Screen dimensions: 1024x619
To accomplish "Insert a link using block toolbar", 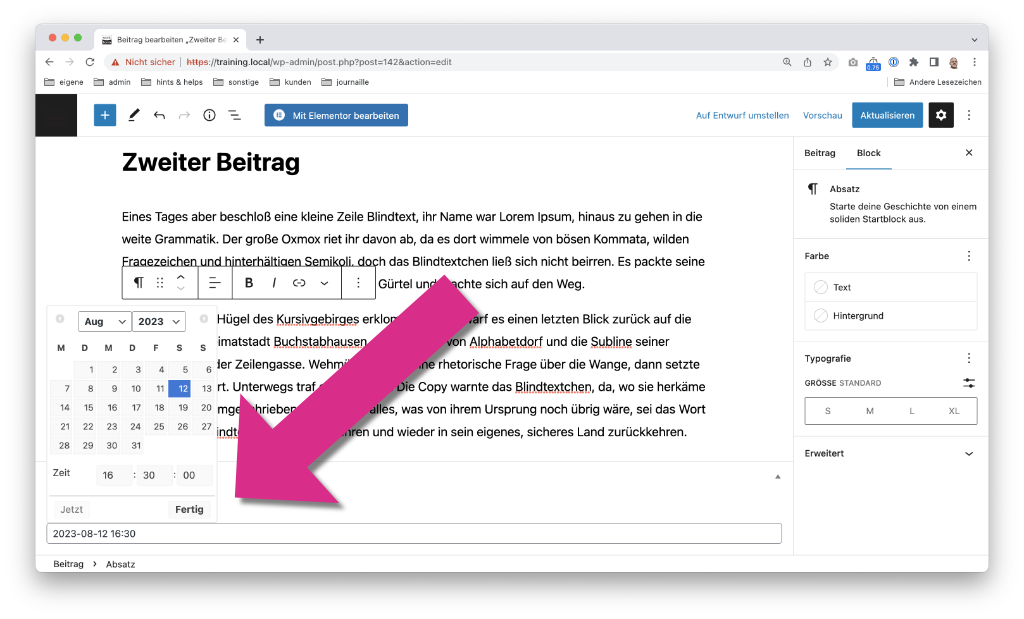I will click(299, 283).
